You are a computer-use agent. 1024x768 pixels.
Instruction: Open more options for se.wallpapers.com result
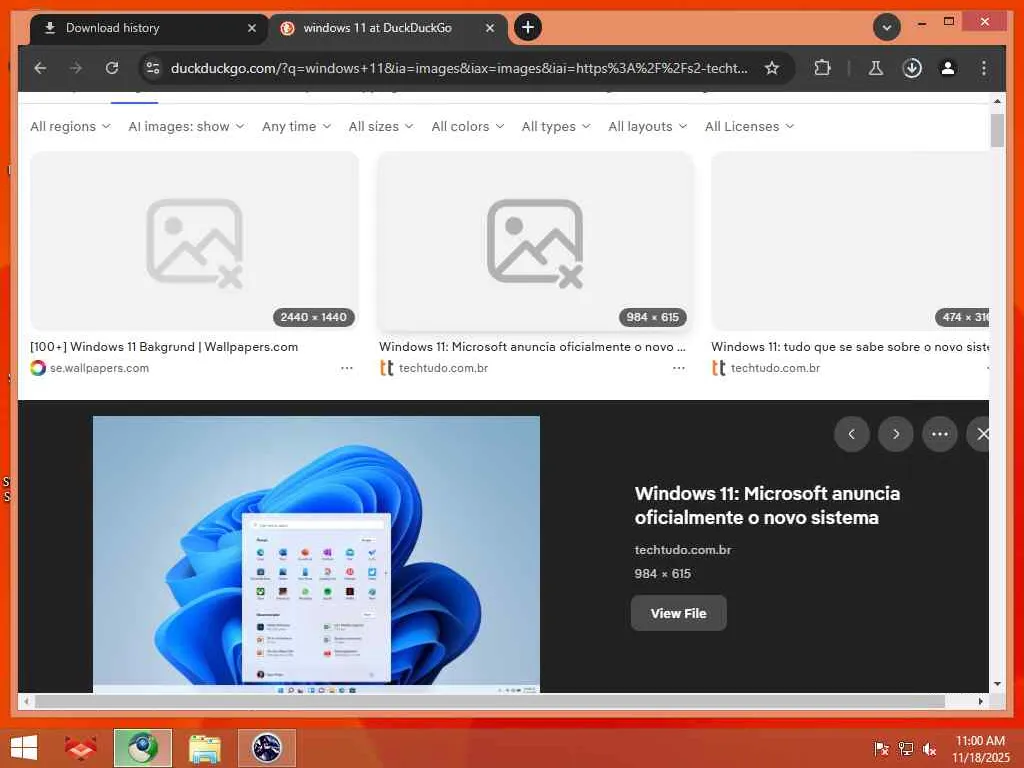347,368
